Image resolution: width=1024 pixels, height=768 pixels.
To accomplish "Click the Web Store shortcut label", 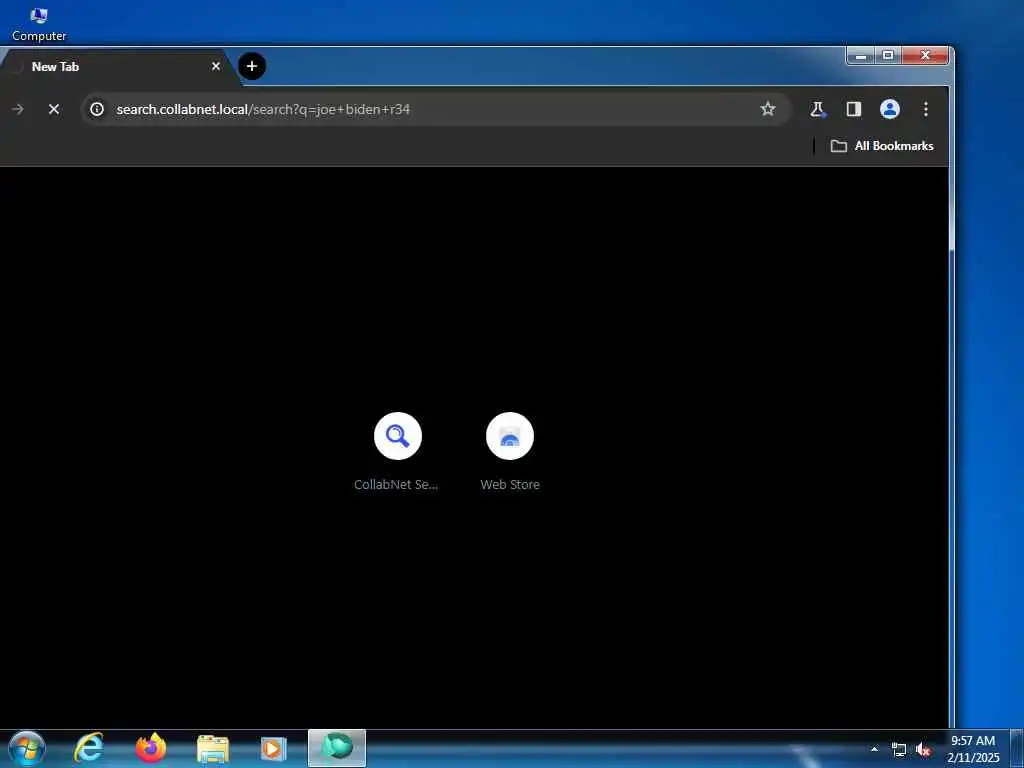I will click(510, 485).
